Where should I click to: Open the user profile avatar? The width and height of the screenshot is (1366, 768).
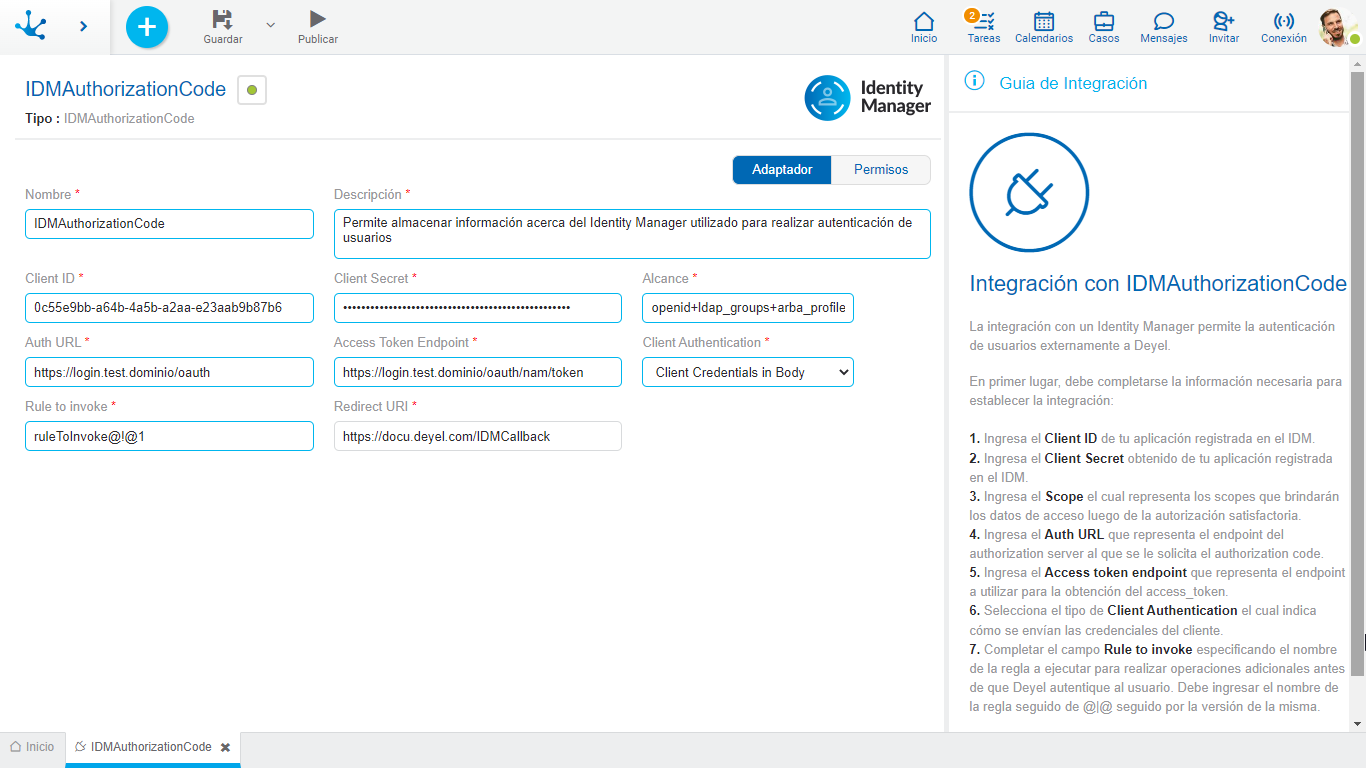coord(1338,27)
